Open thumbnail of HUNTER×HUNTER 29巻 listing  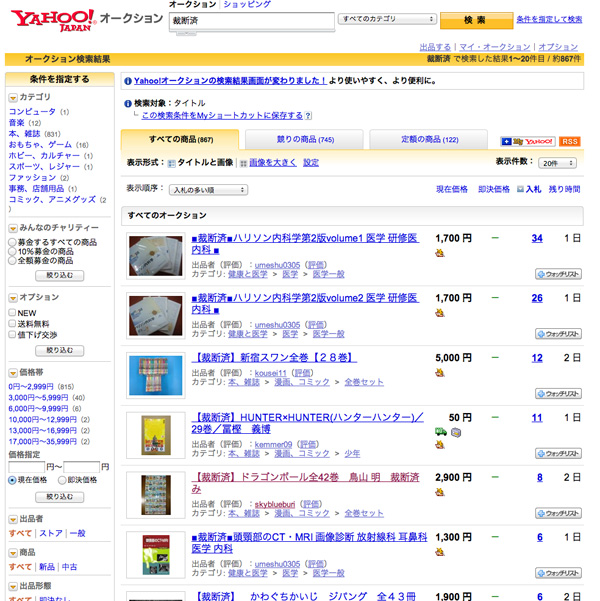156,435
